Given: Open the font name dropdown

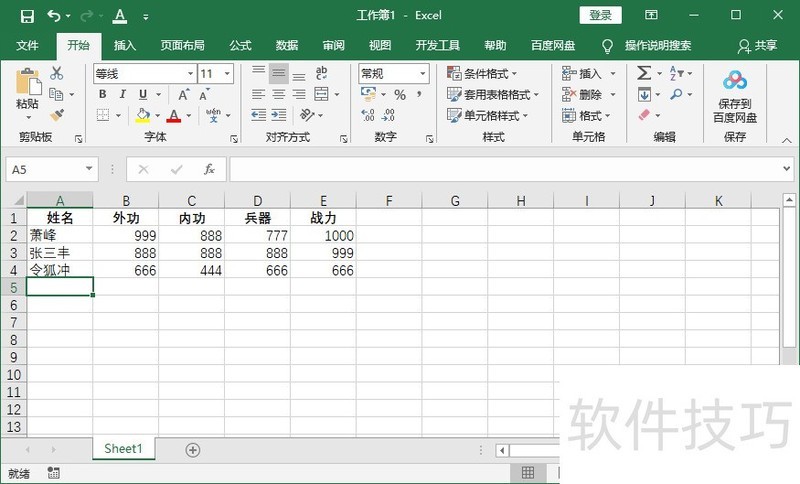Looking at the screenshot, I should tap(190, 74).
